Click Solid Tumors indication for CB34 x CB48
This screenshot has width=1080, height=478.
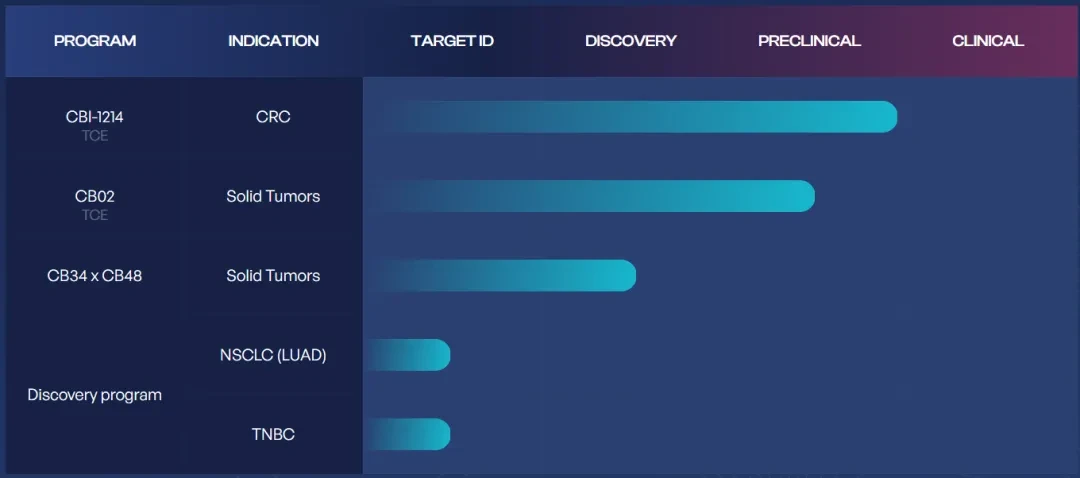[273, 276]
